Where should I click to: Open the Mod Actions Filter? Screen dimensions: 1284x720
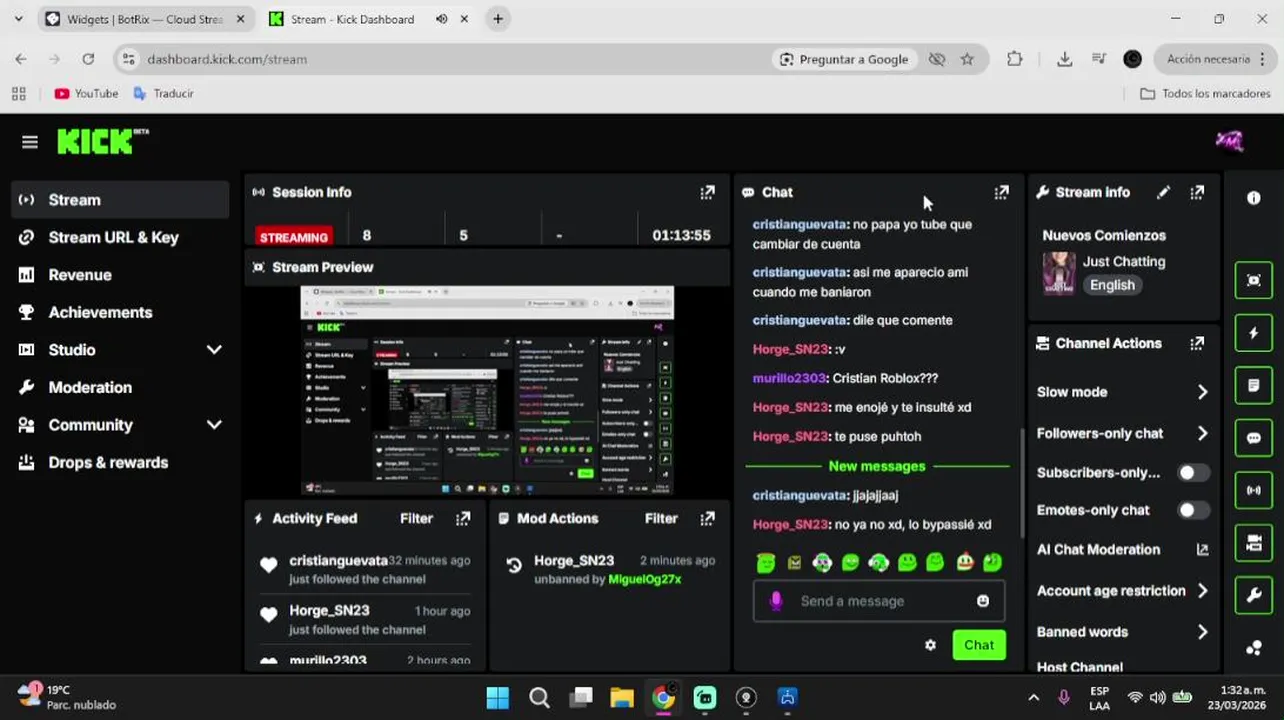[x=661, y=518]
